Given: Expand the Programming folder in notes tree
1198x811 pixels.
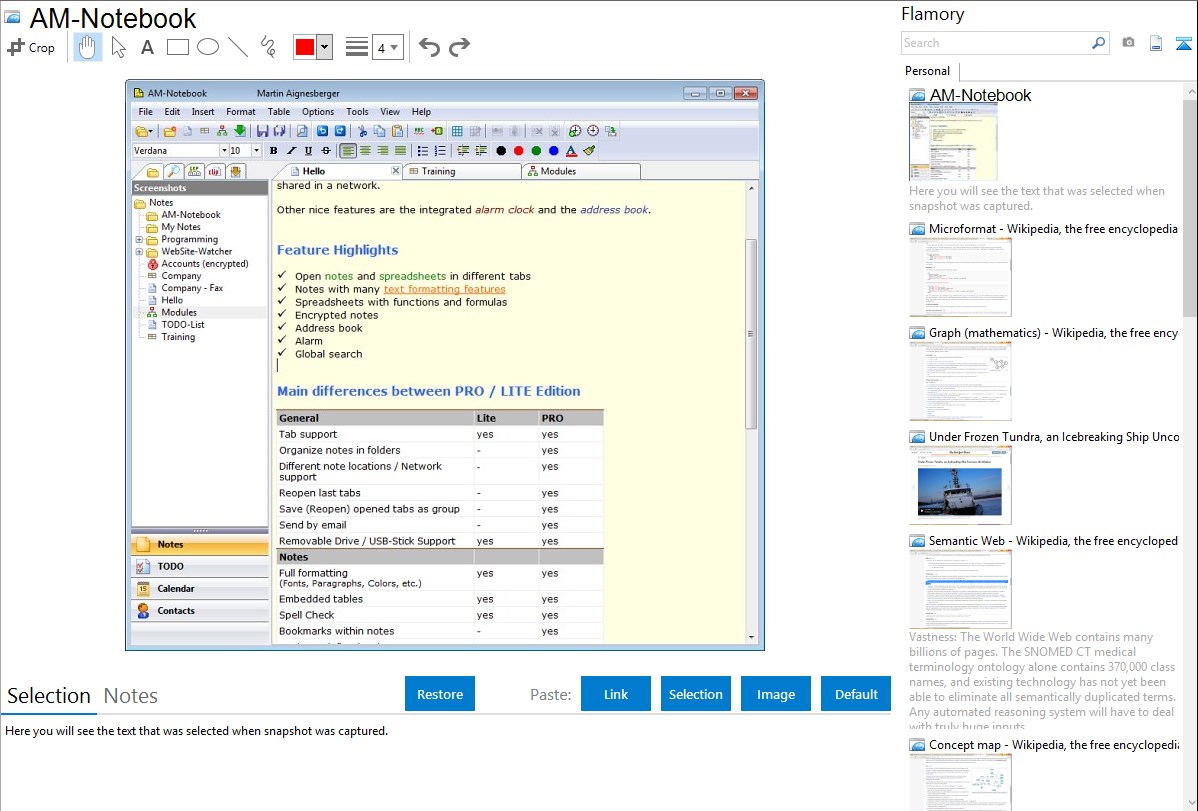Looking at the screenshot, I should pyautogui.click(x=139, y=239).
